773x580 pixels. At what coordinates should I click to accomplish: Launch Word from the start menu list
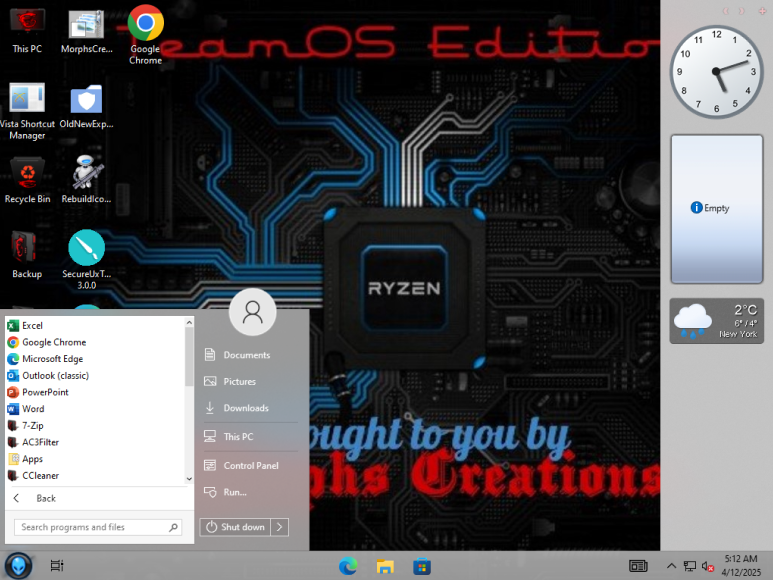96,409
